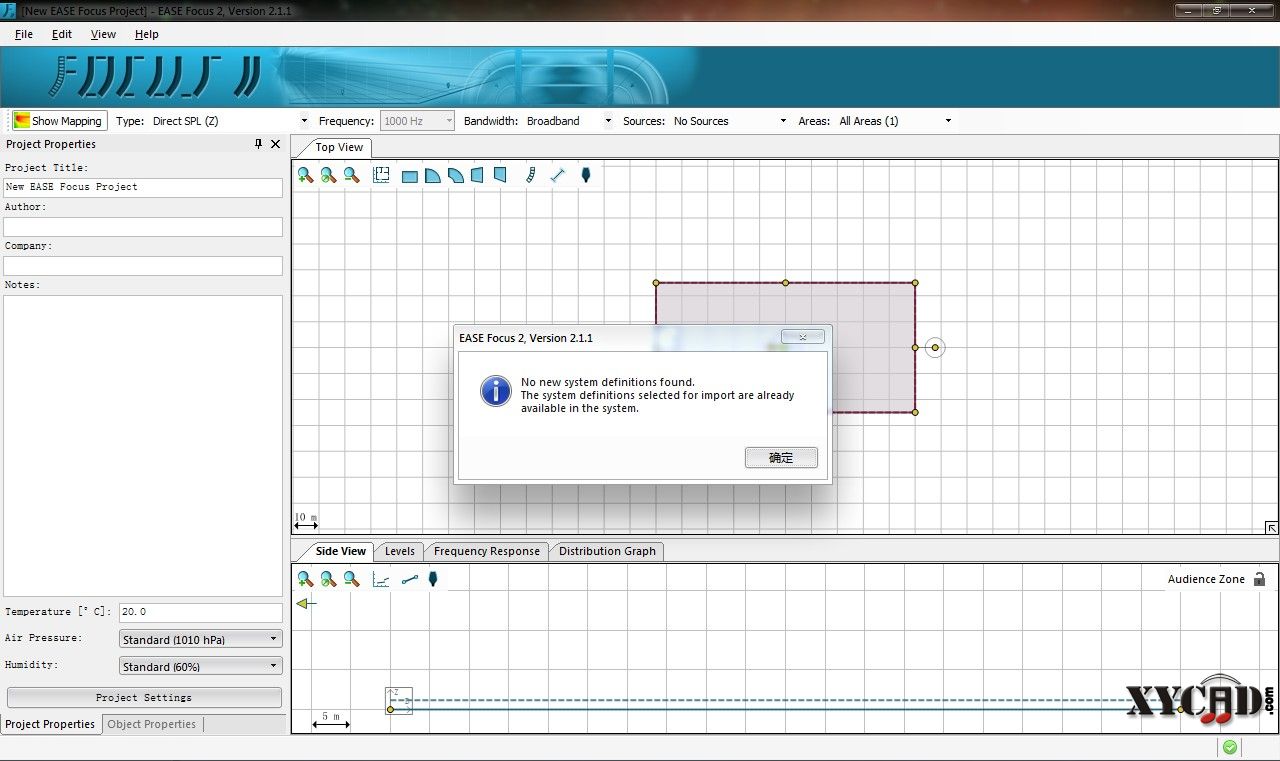Select the floor plan tool in Top View
This screenshot has width=1280, height=761.
pos(381,175)
